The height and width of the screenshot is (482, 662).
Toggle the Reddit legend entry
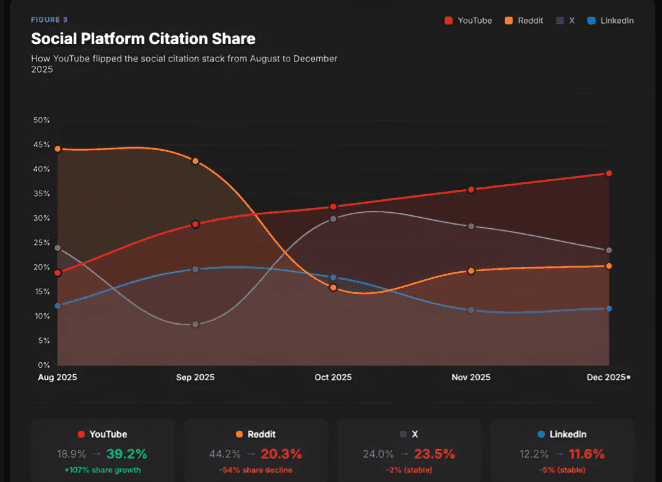click(524, 21)
